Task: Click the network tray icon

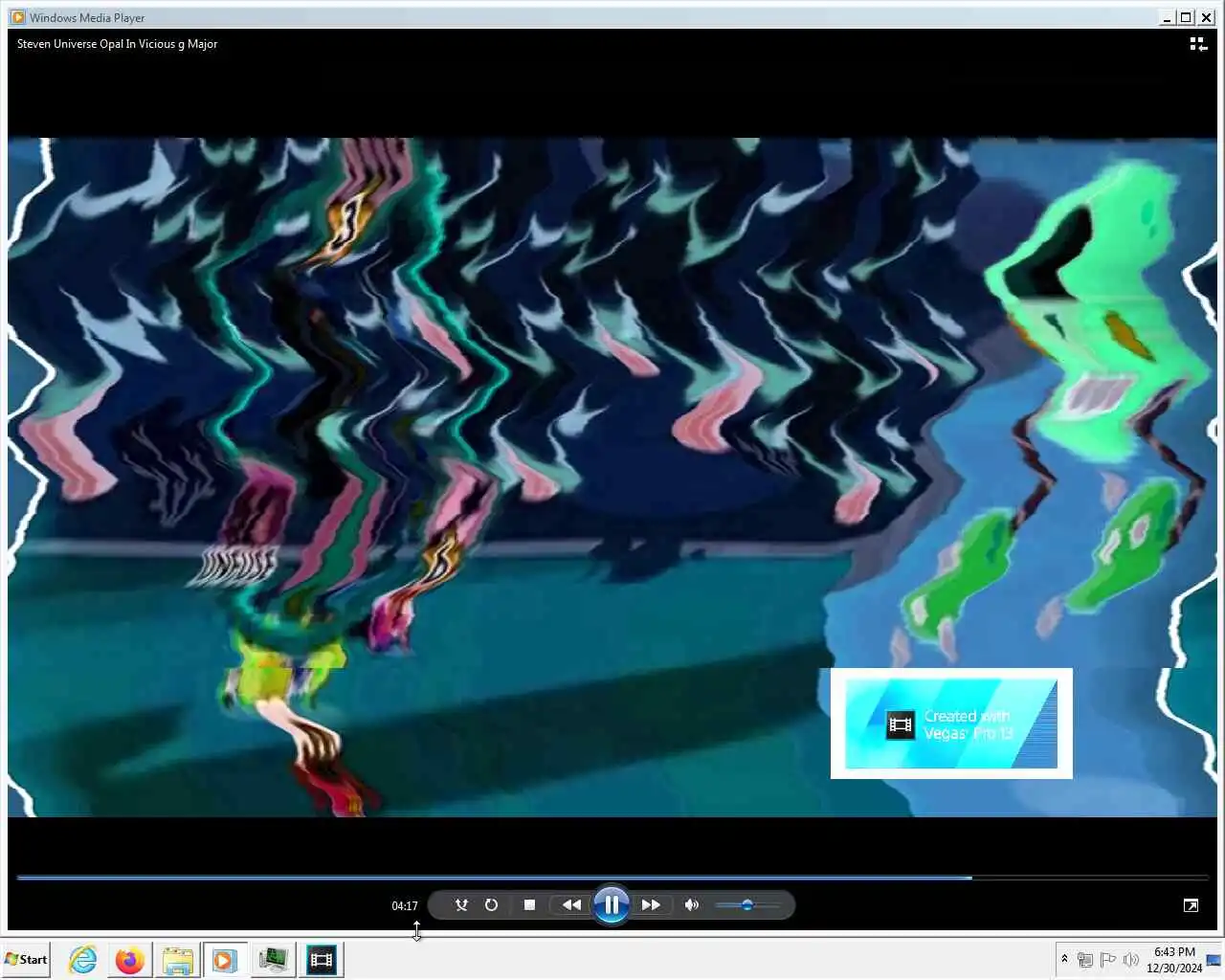Action: (1085, 960)
